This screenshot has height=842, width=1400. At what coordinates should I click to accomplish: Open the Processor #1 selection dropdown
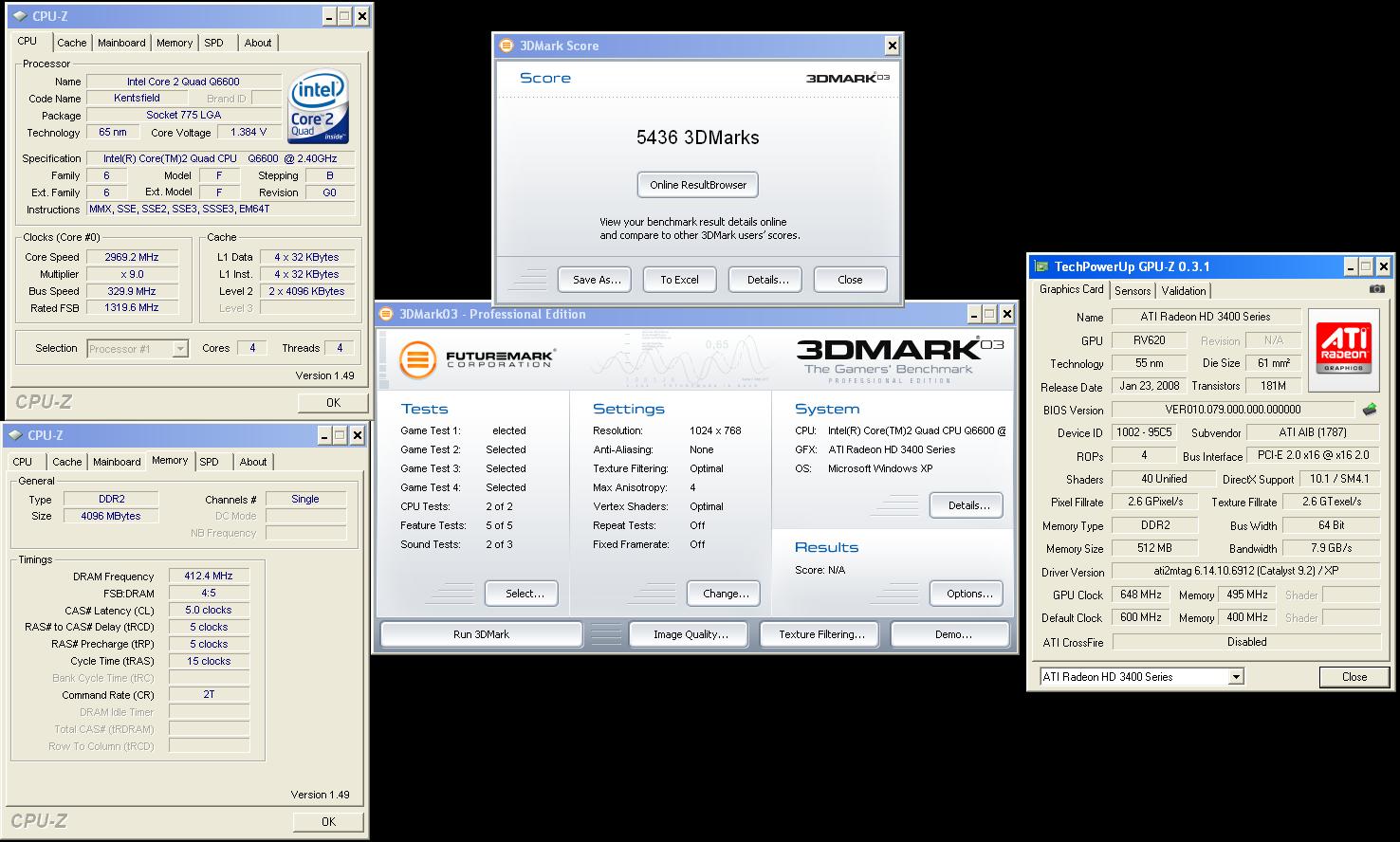[x=180, y=349]
